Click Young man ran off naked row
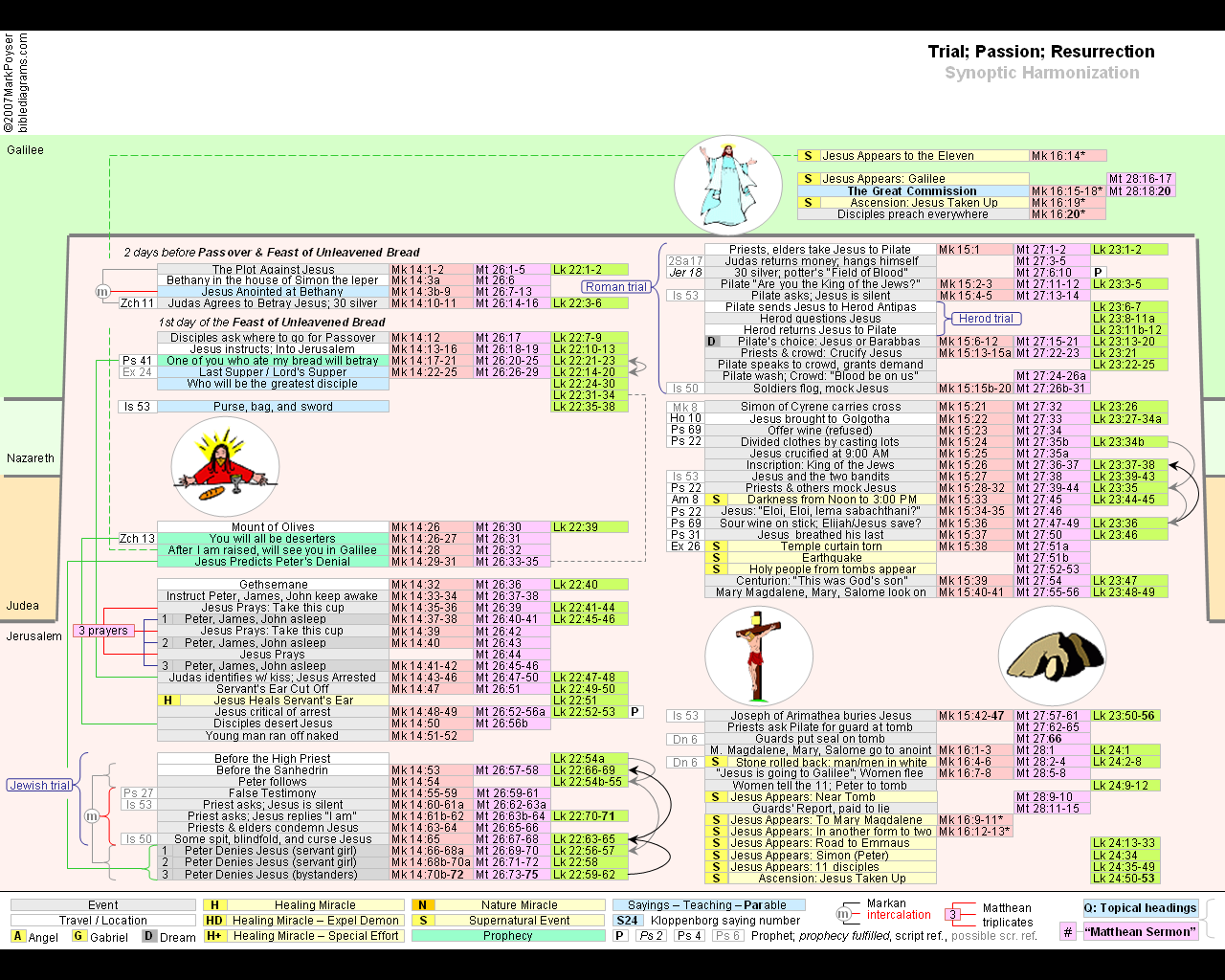Screen dimensions: 1225x980 (x=274, y=736)
